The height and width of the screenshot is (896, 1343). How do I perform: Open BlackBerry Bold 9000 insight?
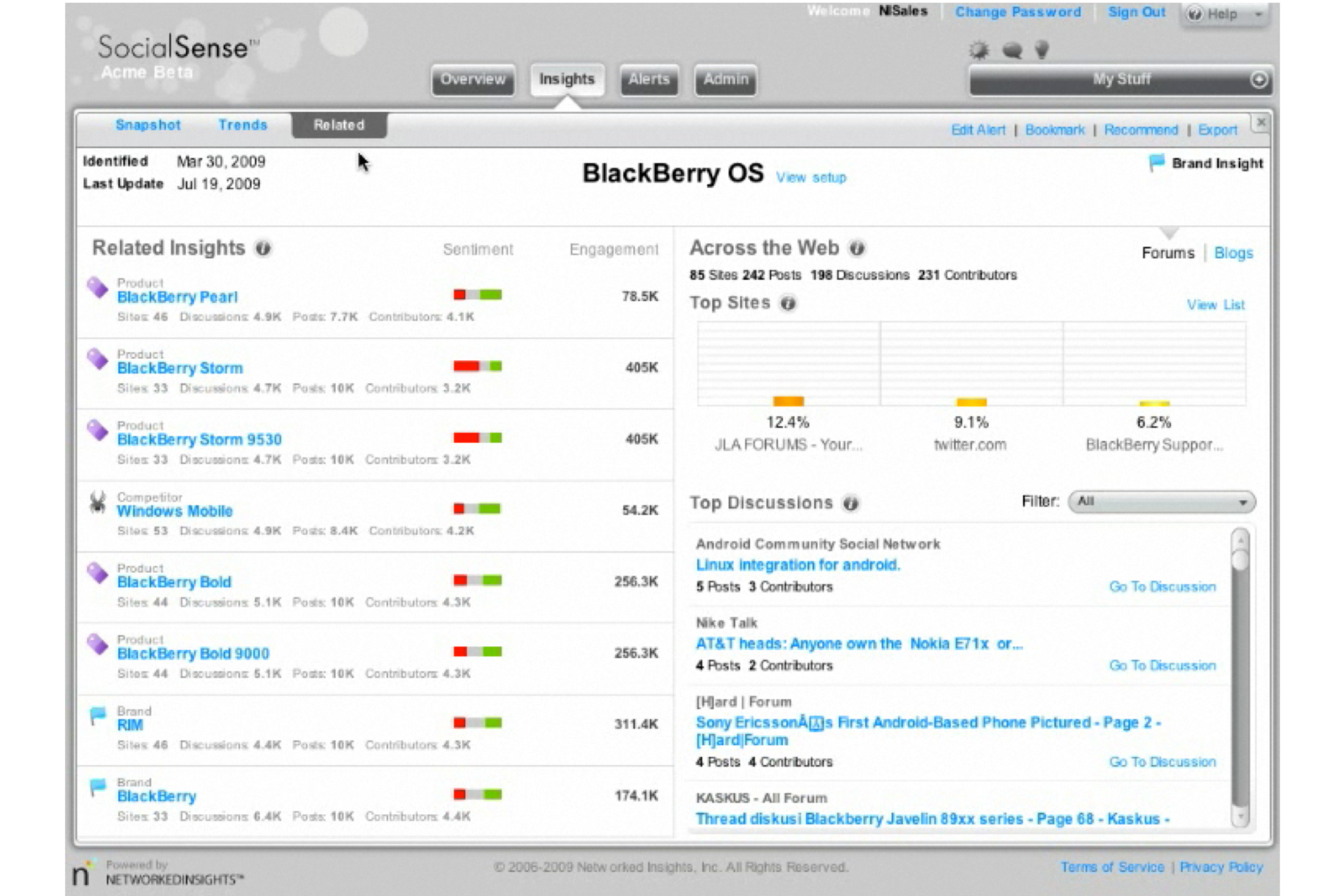point(193,653)
